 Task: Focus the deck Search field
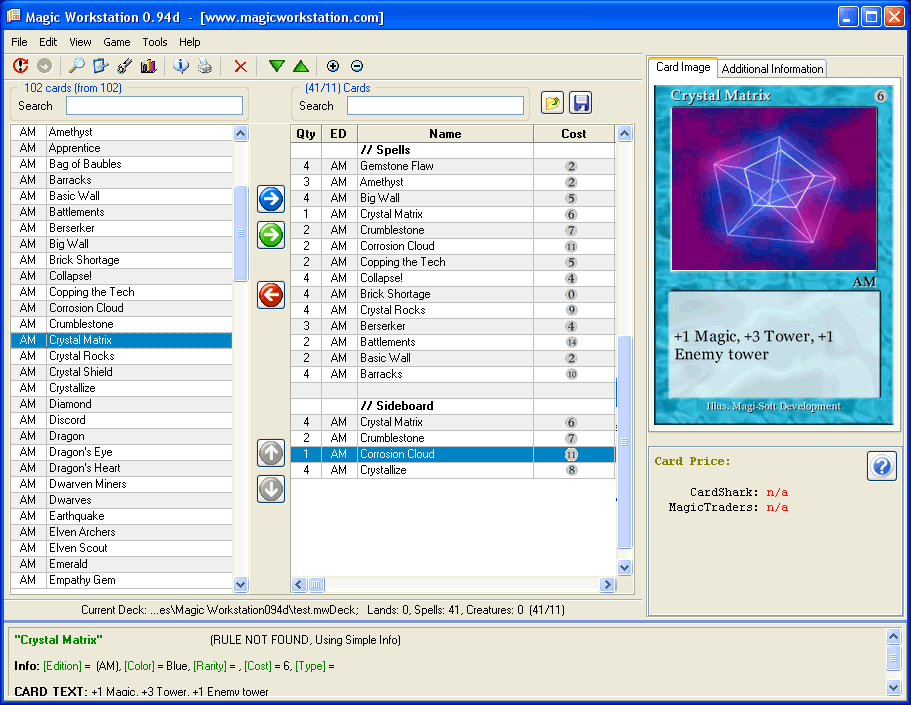(x=435, y=106)
